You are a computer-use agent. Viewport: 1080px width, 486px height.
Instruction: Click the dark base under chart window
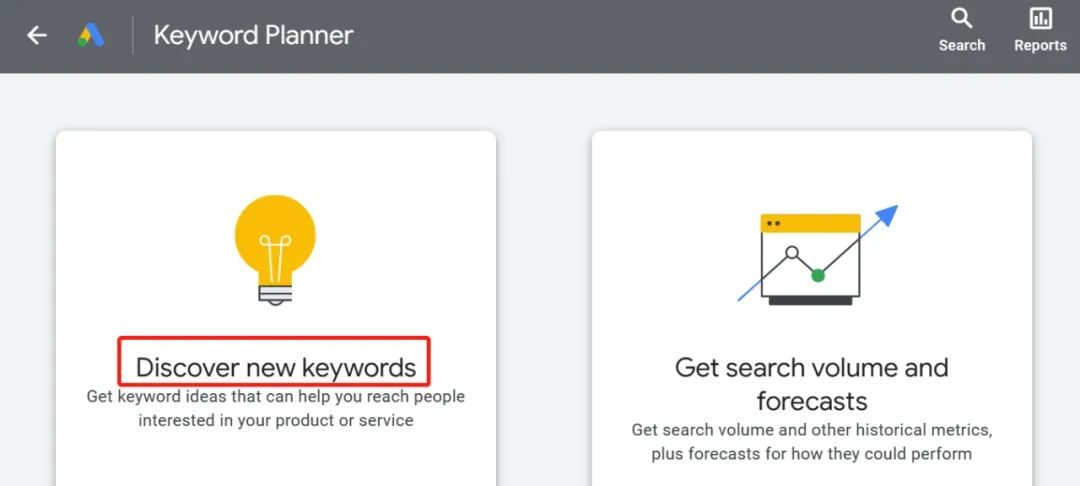point(810,299)
